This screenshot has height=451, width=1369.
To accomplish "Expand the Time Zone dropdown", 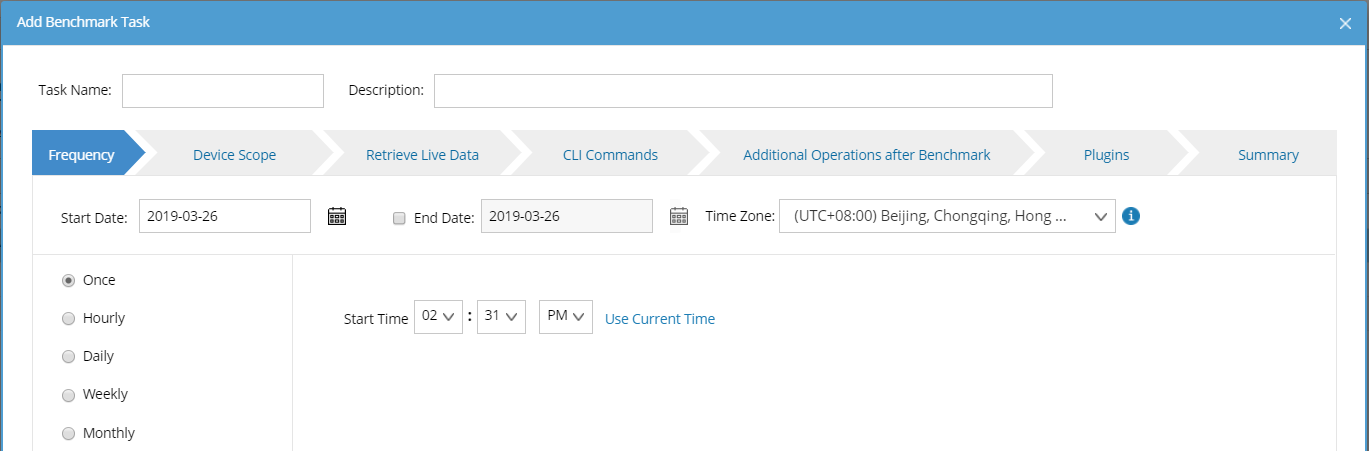I will tap(947, 216).
